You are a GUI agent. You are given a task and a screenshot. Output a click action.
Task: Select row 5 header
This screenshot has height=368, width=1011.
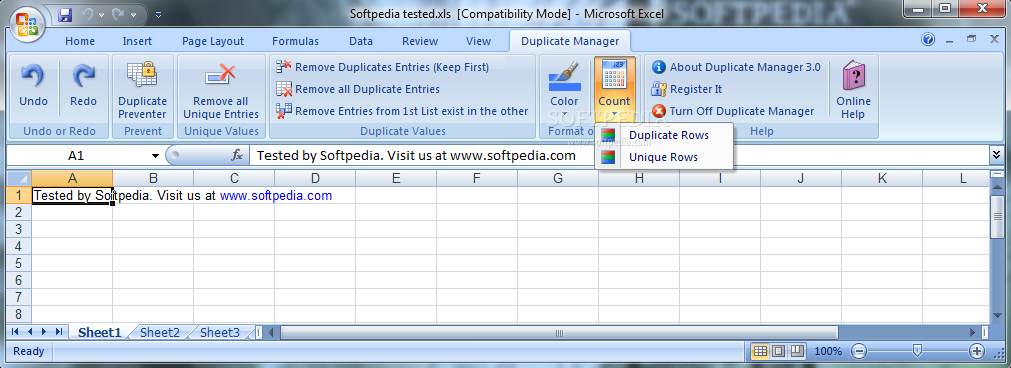pyautogui.click(x=19, y=263)
